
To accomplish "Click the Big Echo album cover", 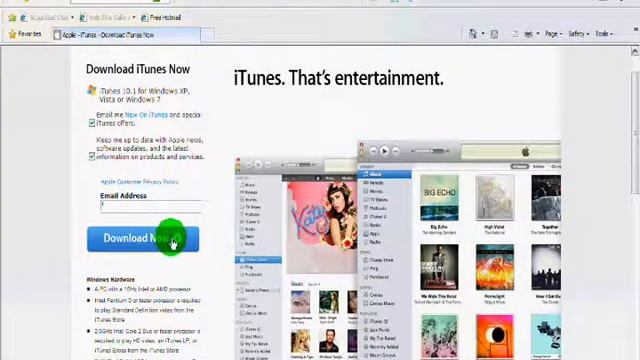I will (x=439, y=198).
